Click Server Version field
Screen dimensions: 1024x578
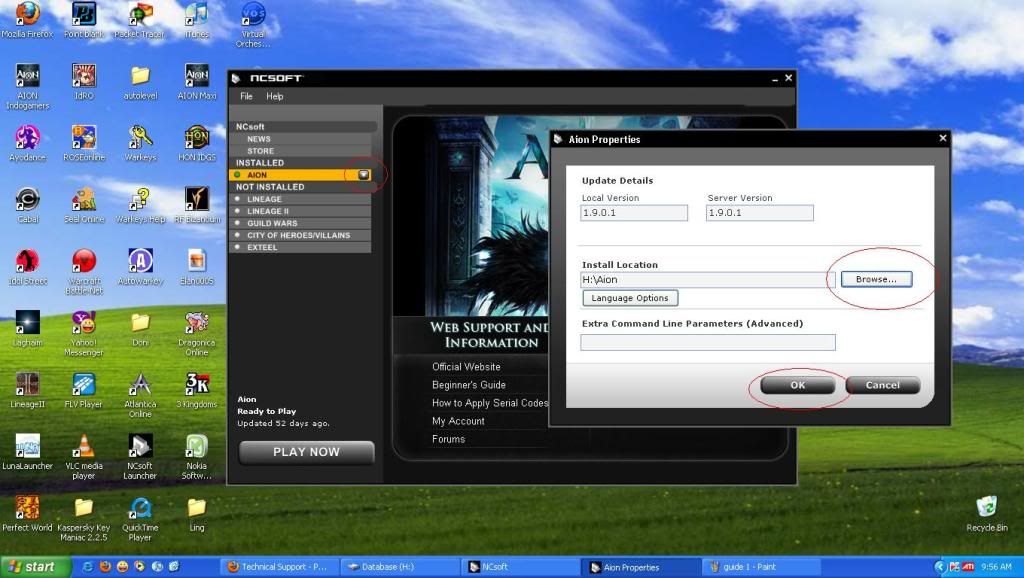[760, 213]
